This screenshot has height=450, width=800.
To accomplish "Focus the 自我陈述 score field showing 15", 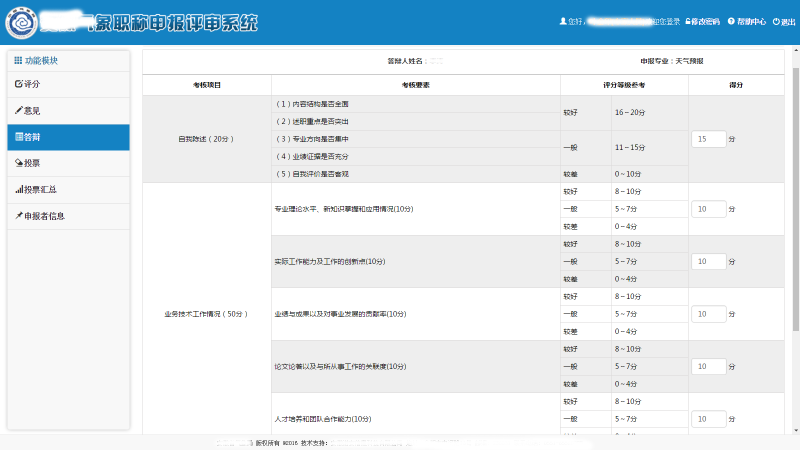I will (x=708, y=139).
